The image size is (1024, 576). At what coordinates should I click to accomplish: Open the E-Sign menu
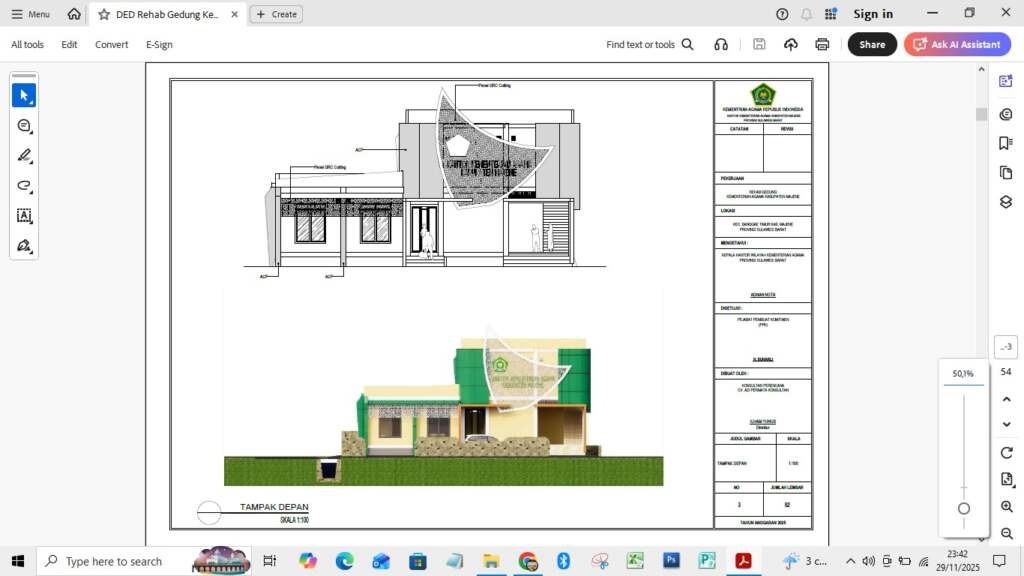pyautogui.click(x=159, y=44)
